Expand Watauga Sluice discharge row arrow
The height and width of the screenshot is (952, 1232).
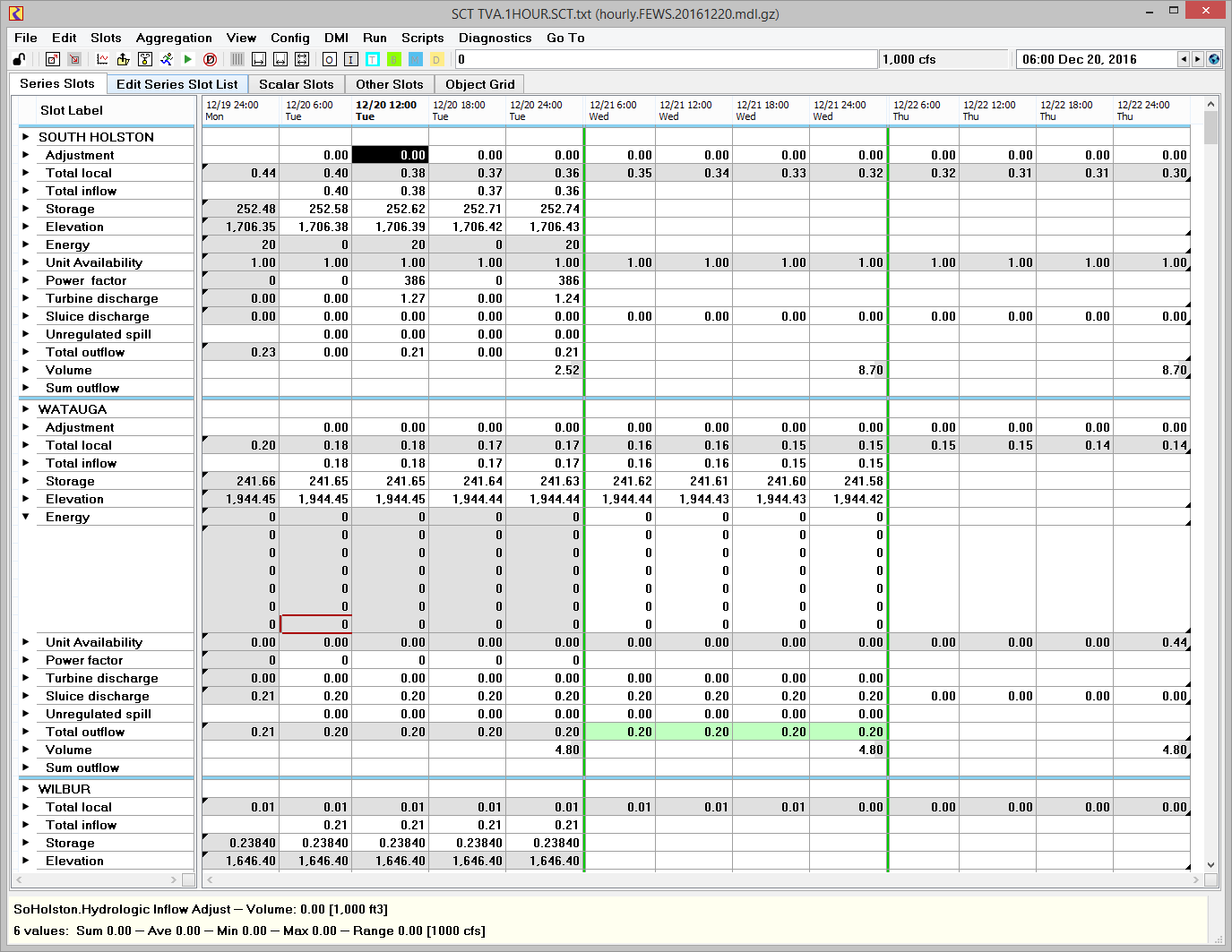point(26,696)
